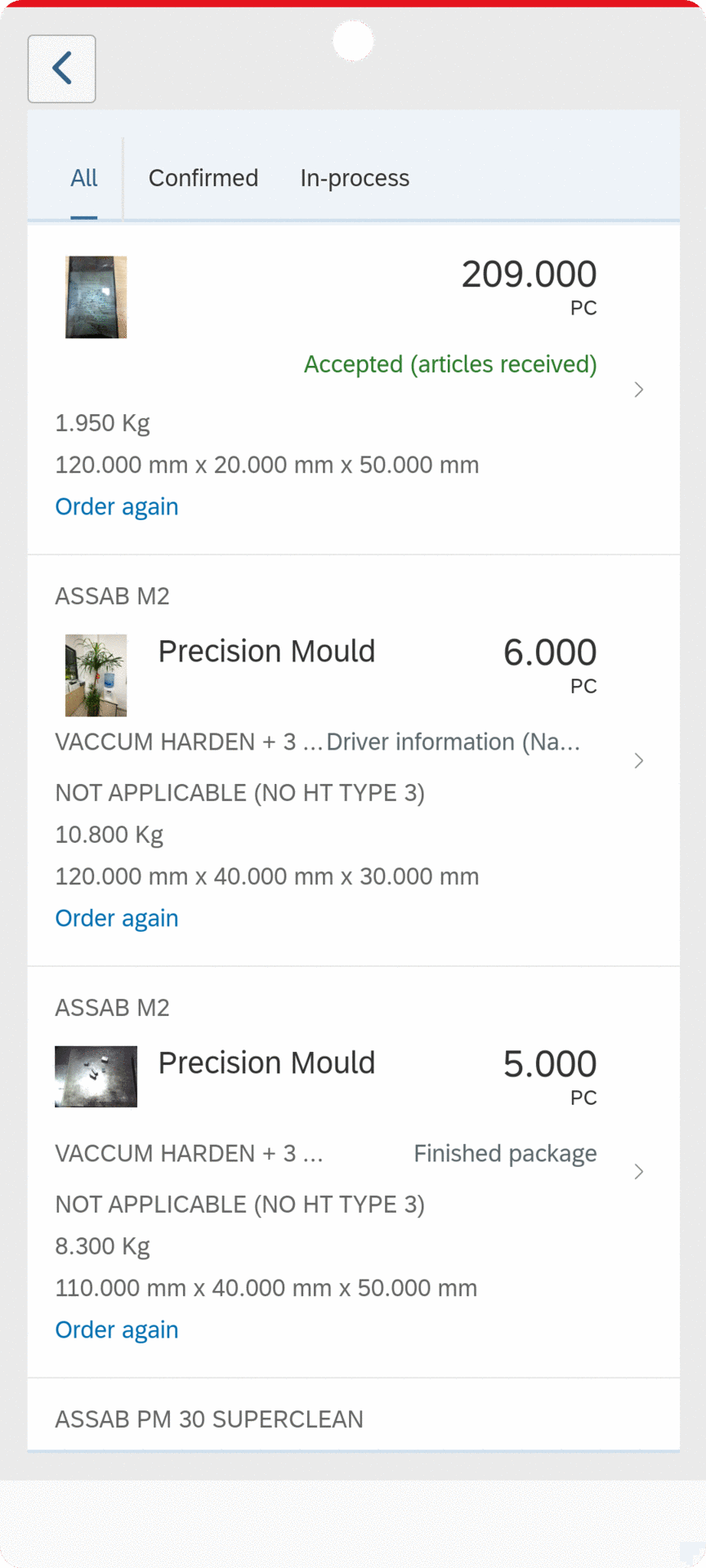
Task: Switch to the Confirmed tab
Action: click(x=203, y=178)
